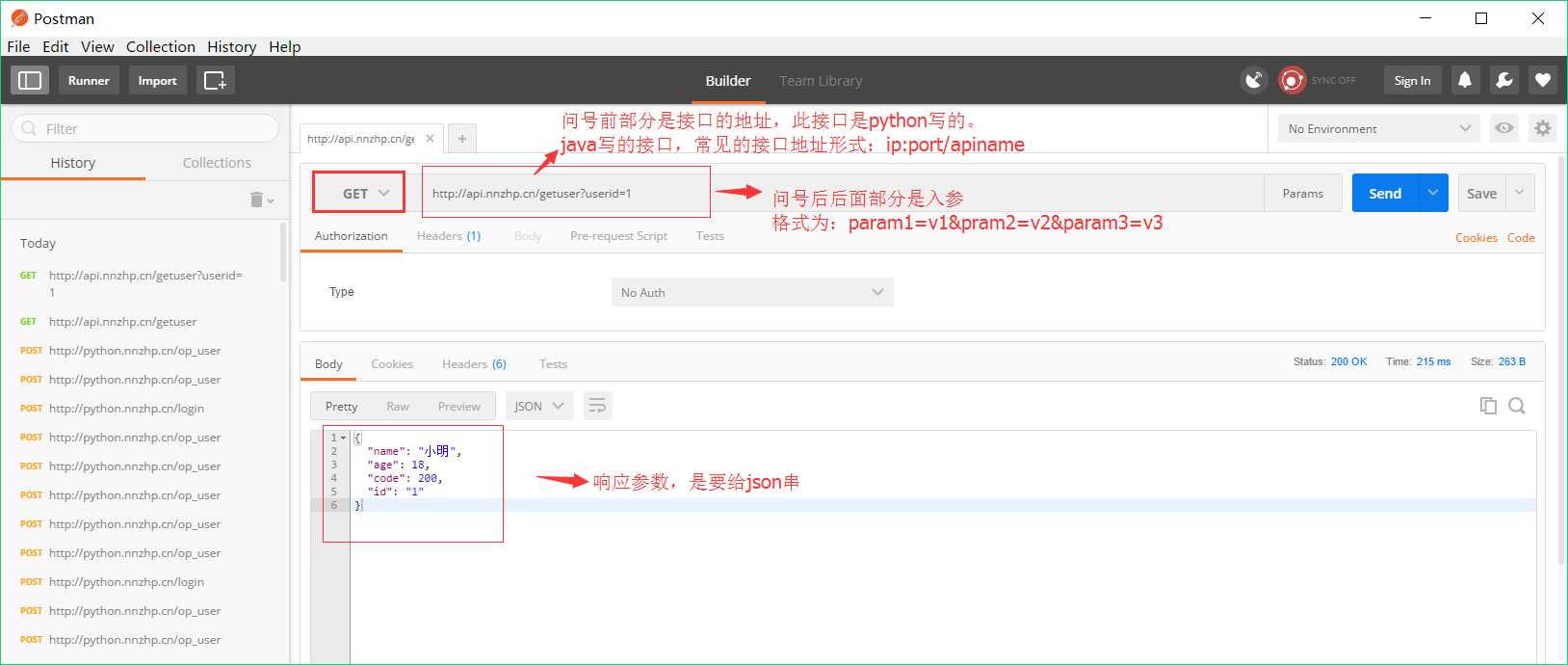1568x665 pixels.
Task: Open the No Auth type dropdown
Action: click(752, 292)
